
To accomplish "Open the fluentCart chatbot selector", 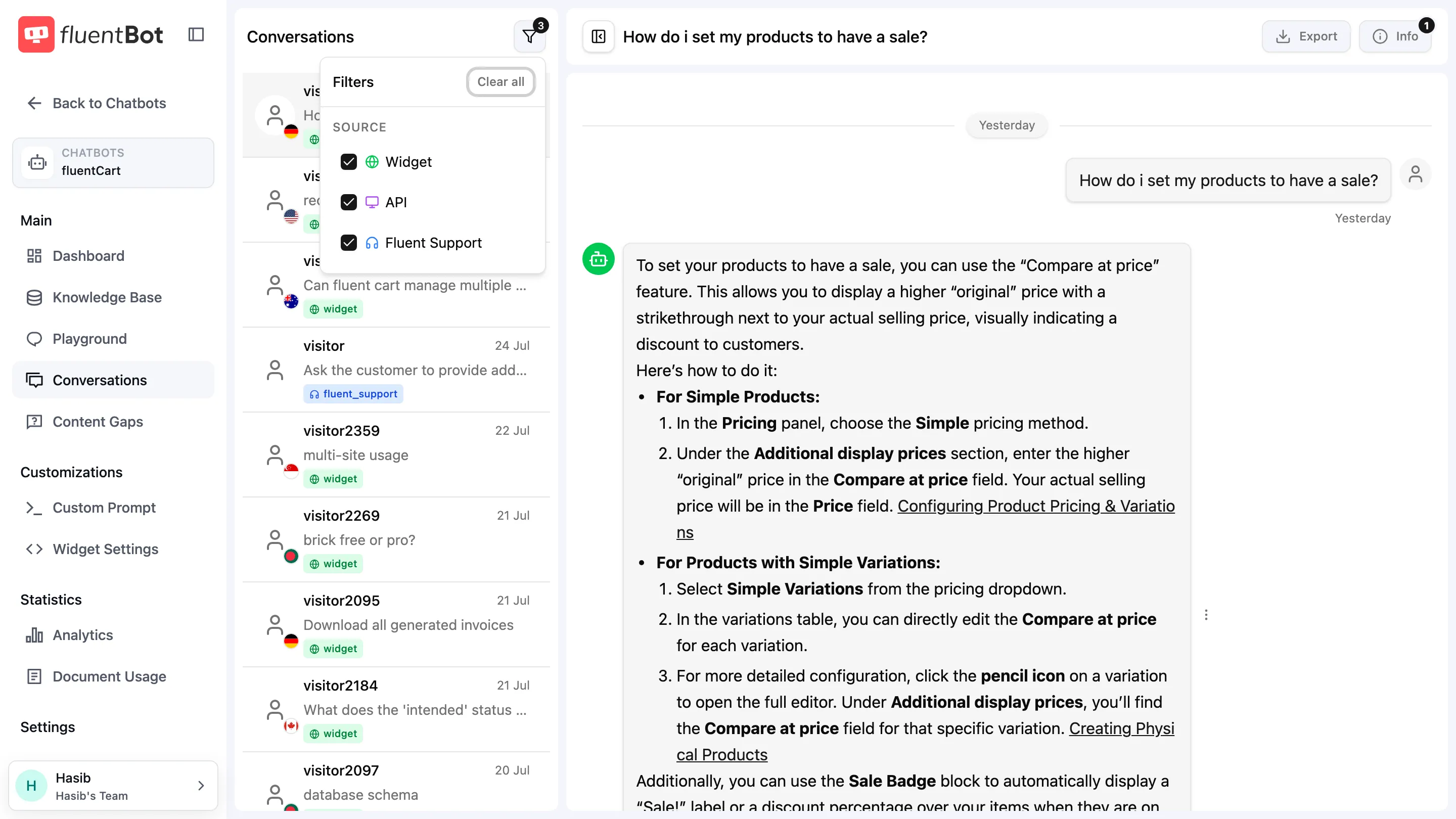I will [x=113, y=162].
